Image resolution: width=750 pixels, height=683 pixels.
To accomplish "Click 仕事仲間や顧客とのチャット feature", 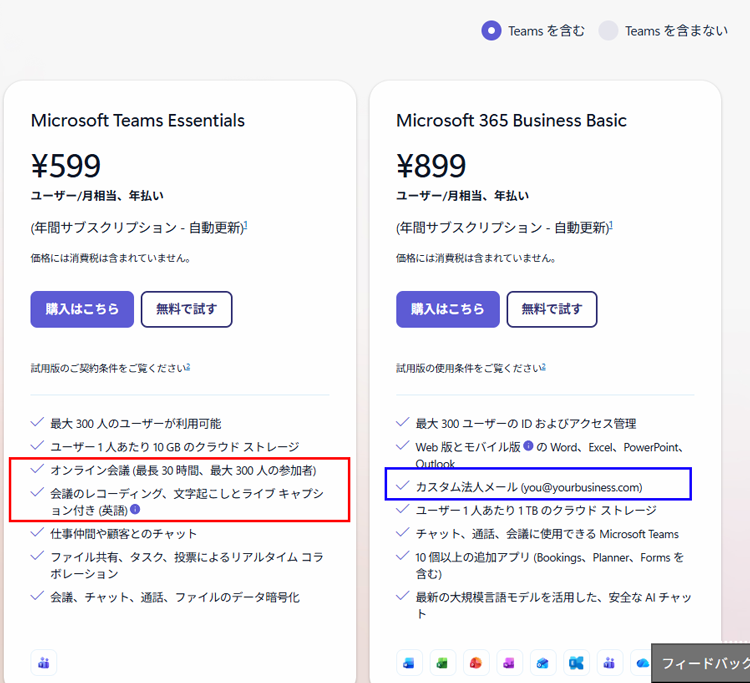I will click(123, 534).
